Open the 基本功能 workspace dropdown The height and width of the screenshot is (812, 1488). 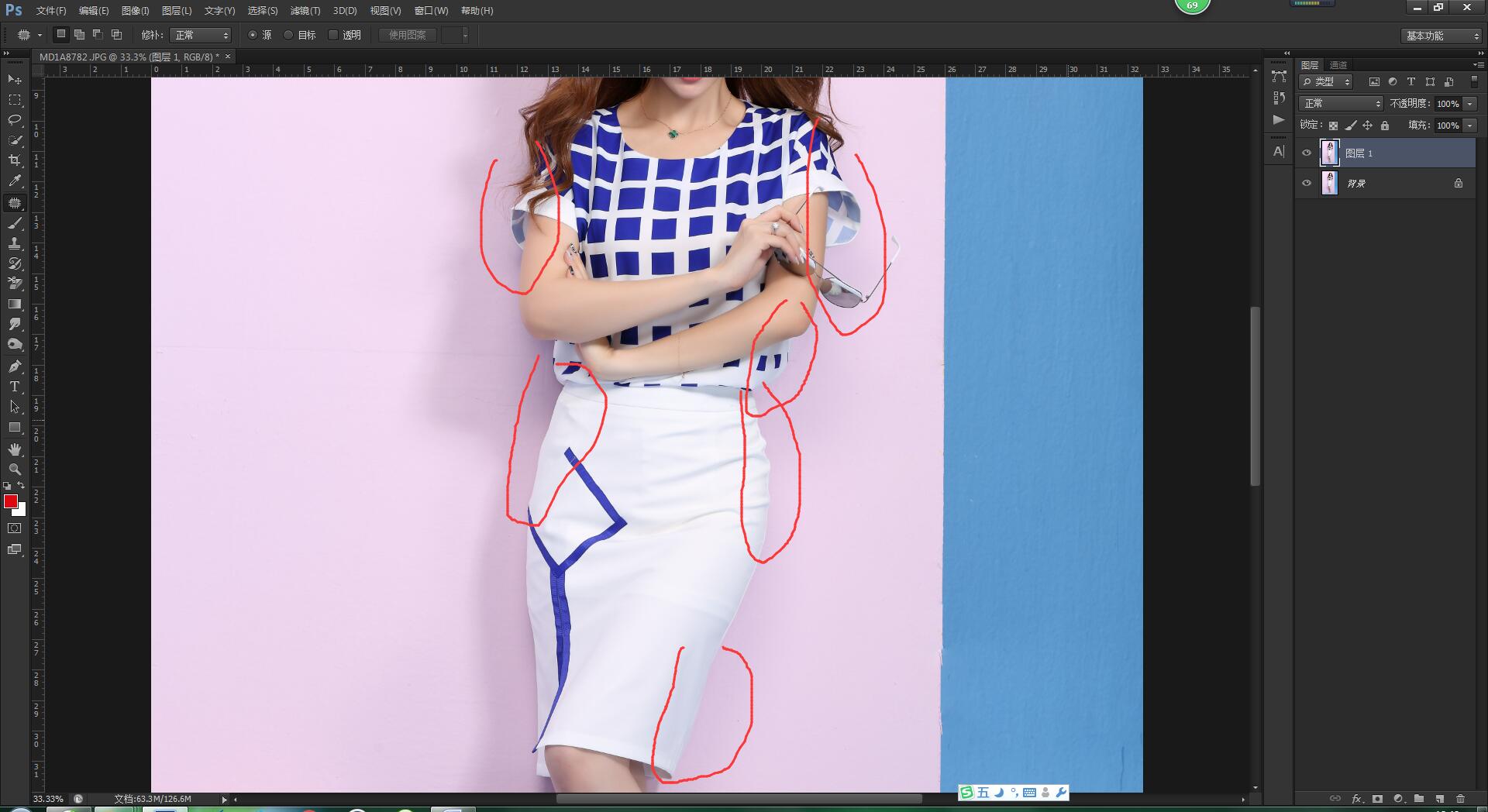pos(1441,36)
